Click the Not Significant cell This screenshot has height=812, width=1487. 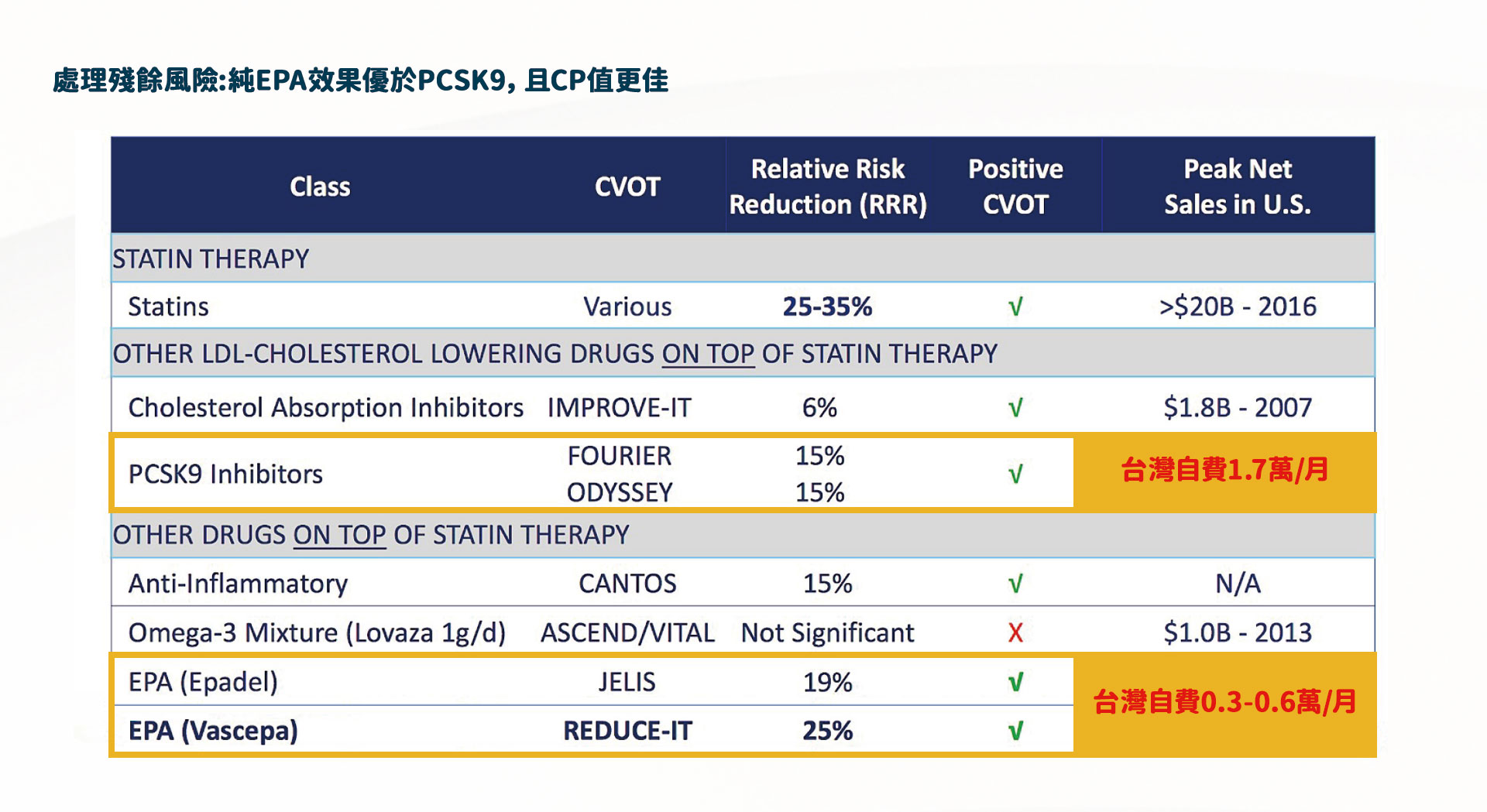(x=827, y=633)
